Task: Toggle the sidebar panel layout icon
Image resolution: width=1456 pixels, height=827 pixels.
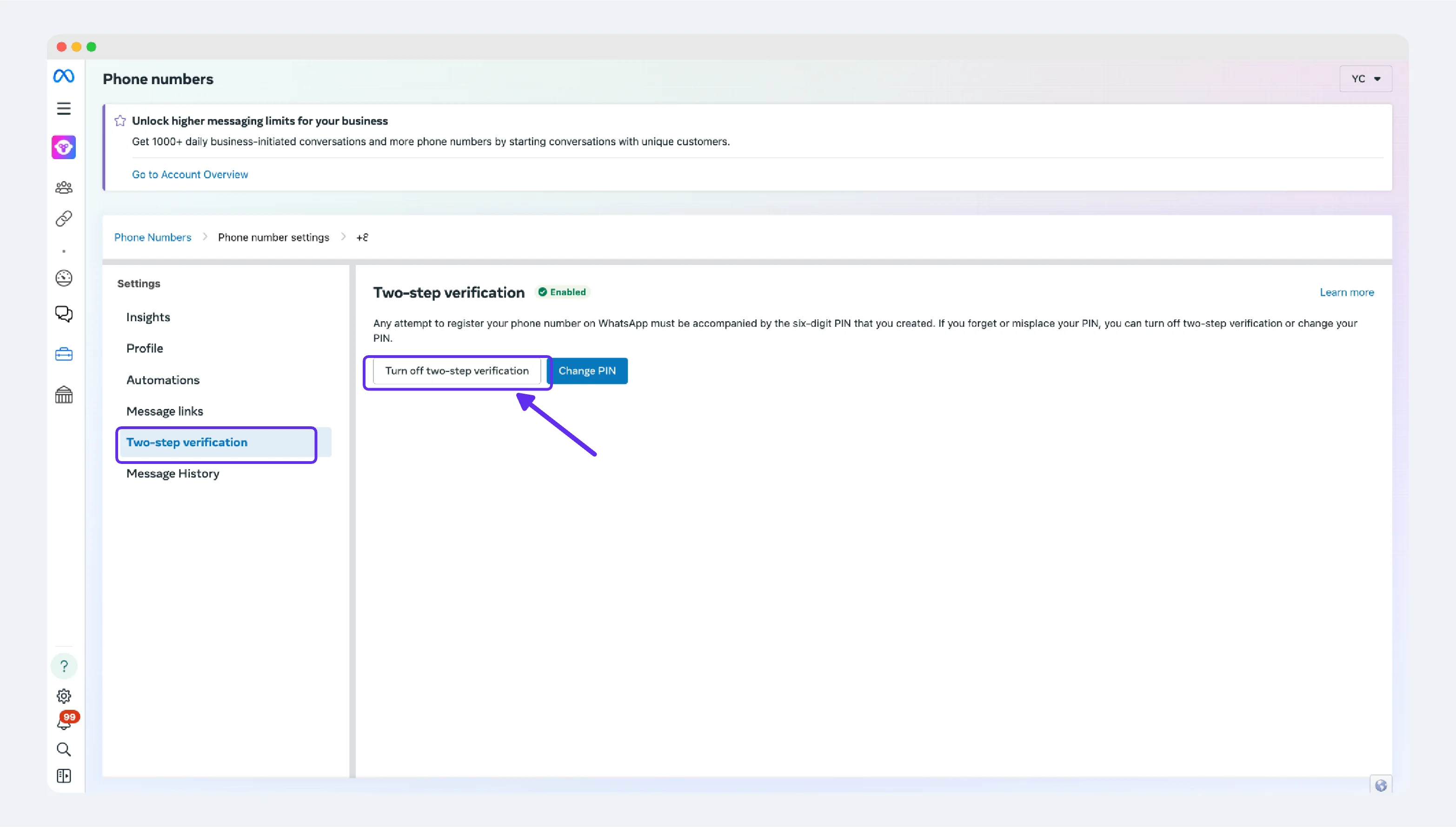Action: coord(64,776)
